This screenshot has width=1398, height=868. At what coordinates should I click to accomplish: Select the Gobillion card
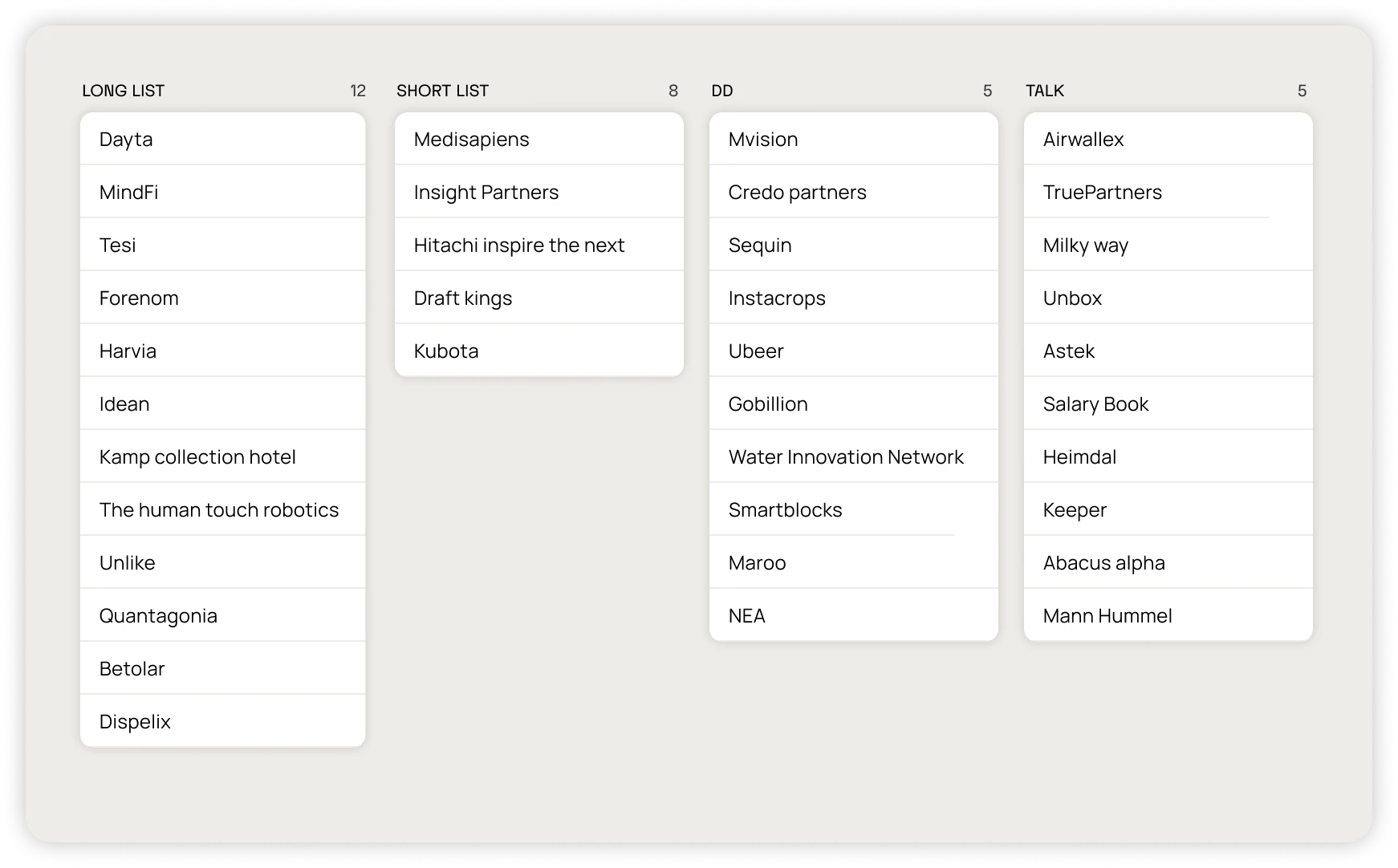point(853,404)
